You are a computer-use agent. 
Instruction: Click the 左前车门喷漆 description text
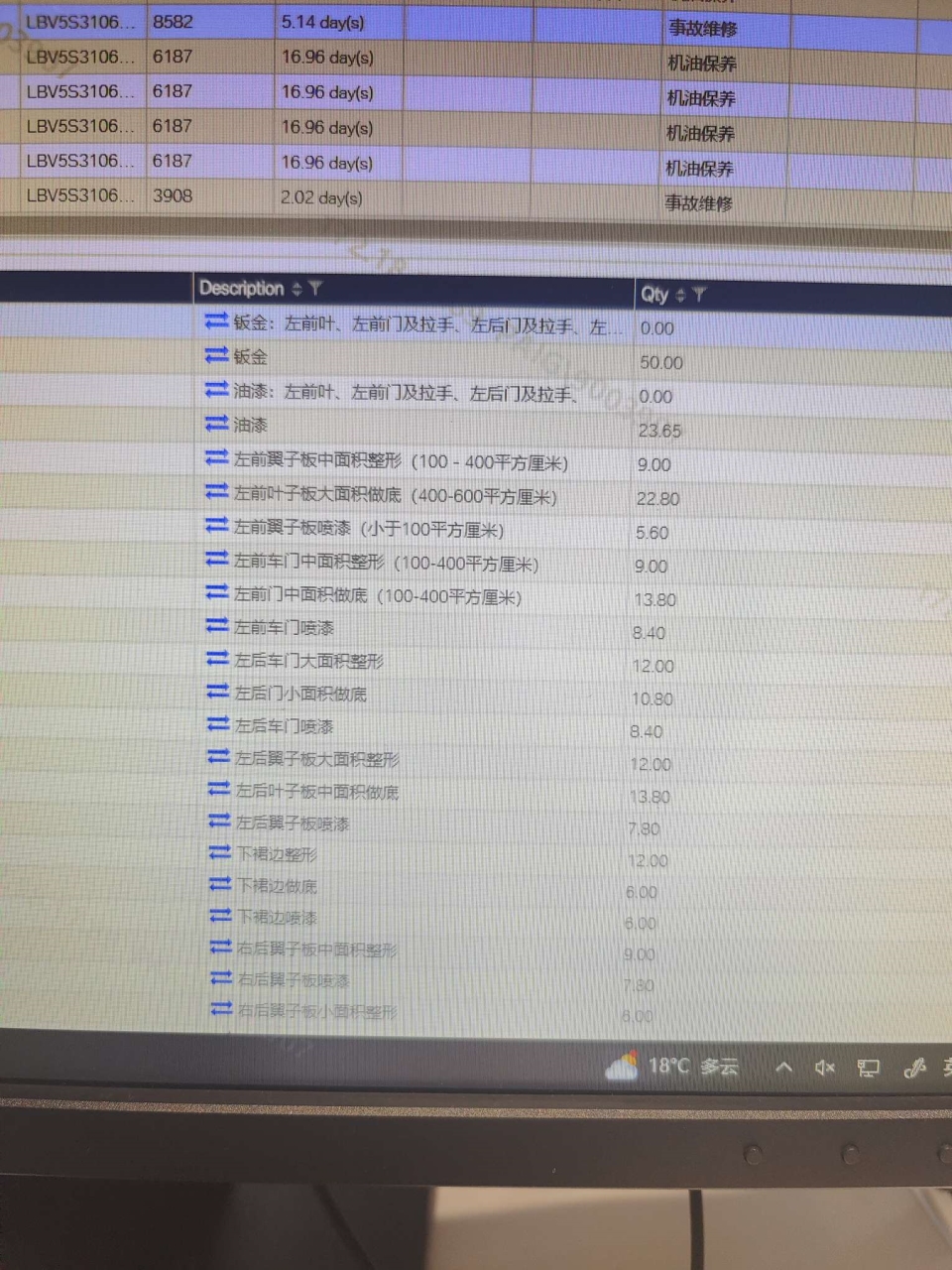284,628
